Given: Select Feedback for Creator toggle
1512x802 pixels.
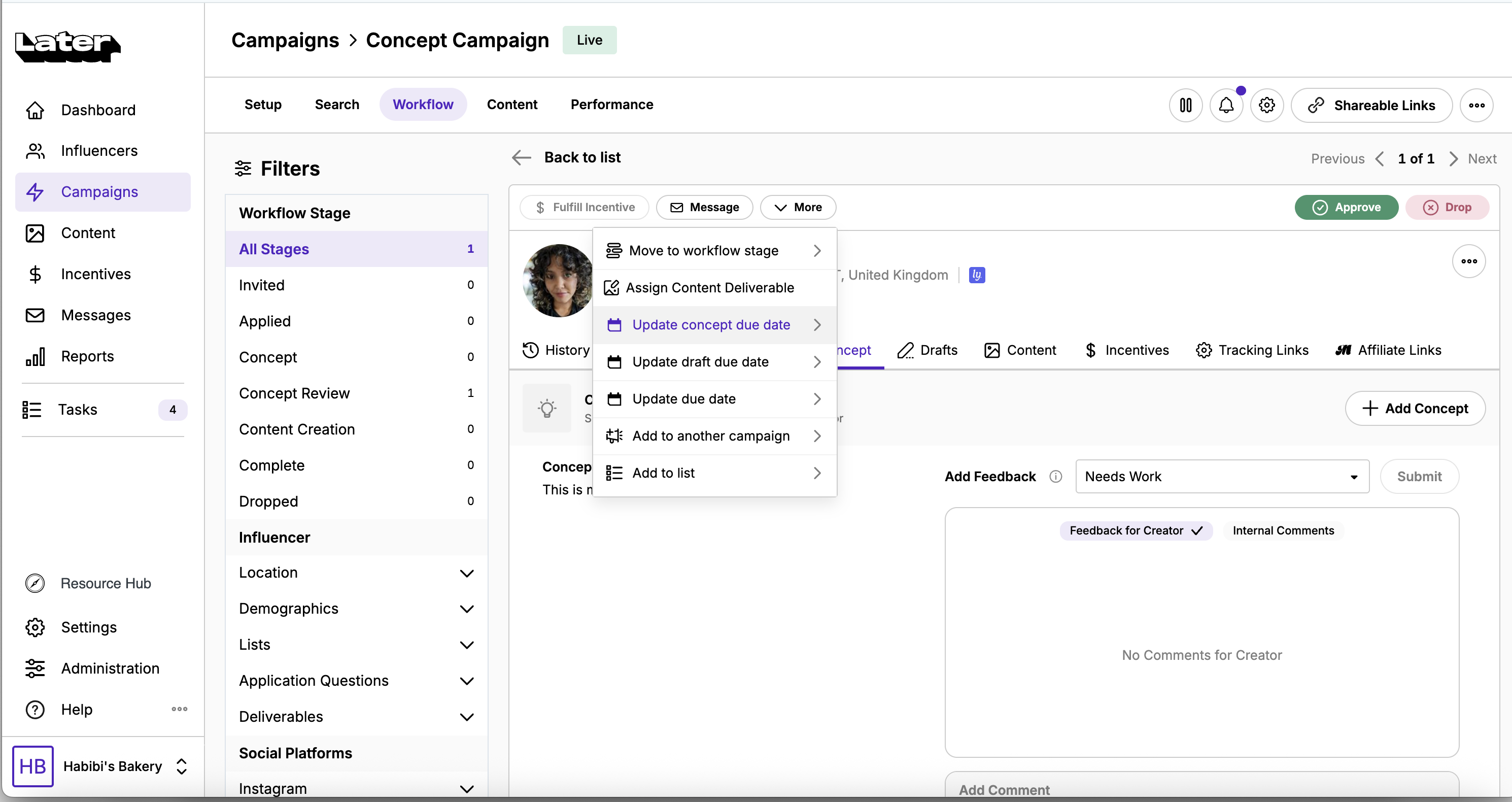Looking at the screenshot, I should pos(1136,531).
